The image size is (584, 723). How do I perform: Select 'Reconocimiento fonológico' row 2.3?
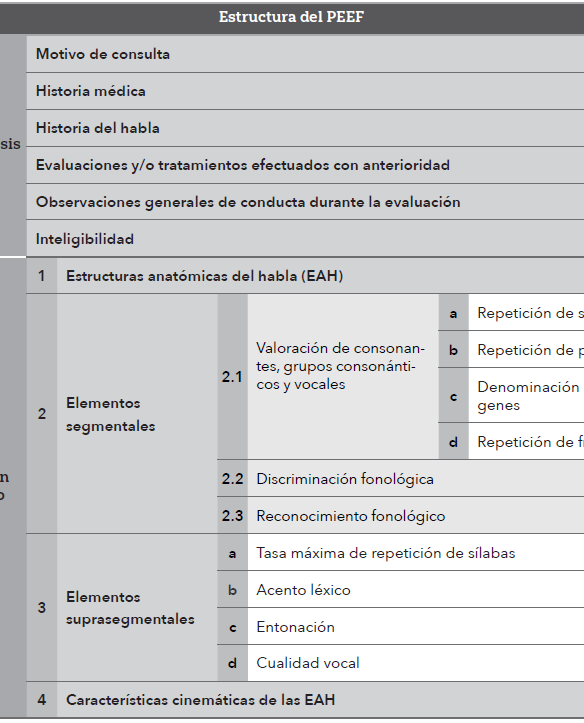tap(401, 516)
